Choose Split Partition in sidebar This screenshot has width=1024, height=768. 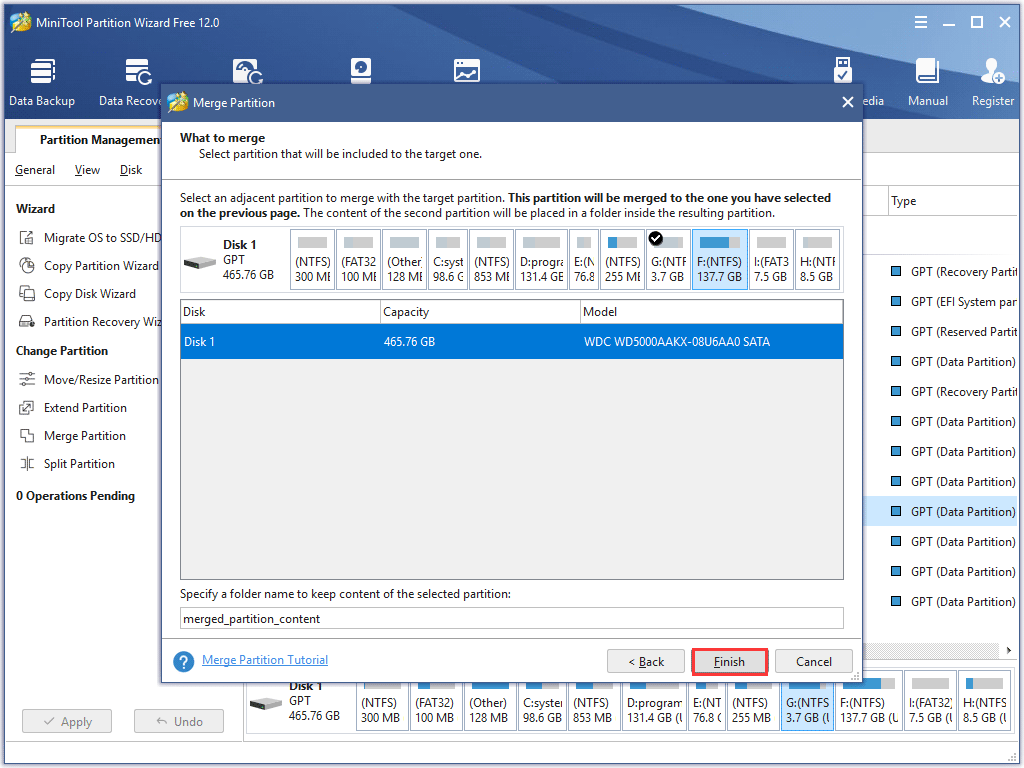click(x=67, y=464)
